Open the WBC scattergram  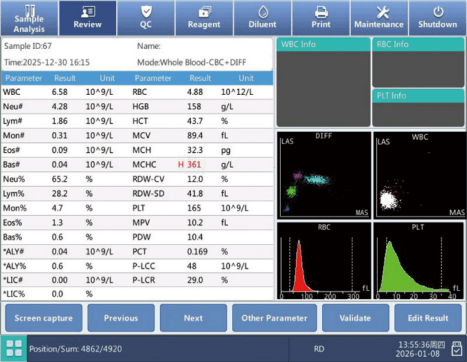[x=420, y=175]
